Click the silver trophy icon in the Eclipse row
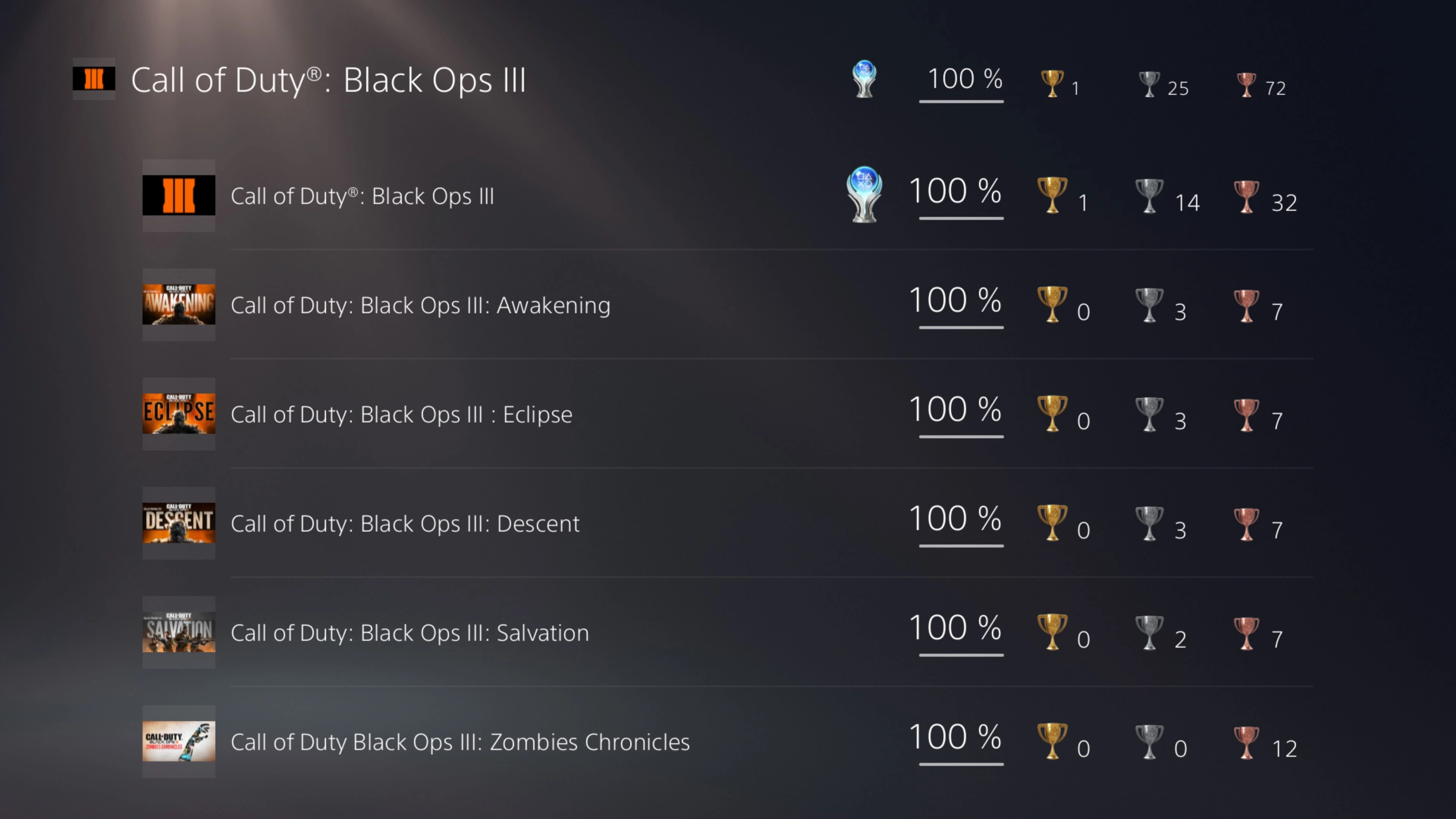 pyautogui.click(x=1149, y=414)
